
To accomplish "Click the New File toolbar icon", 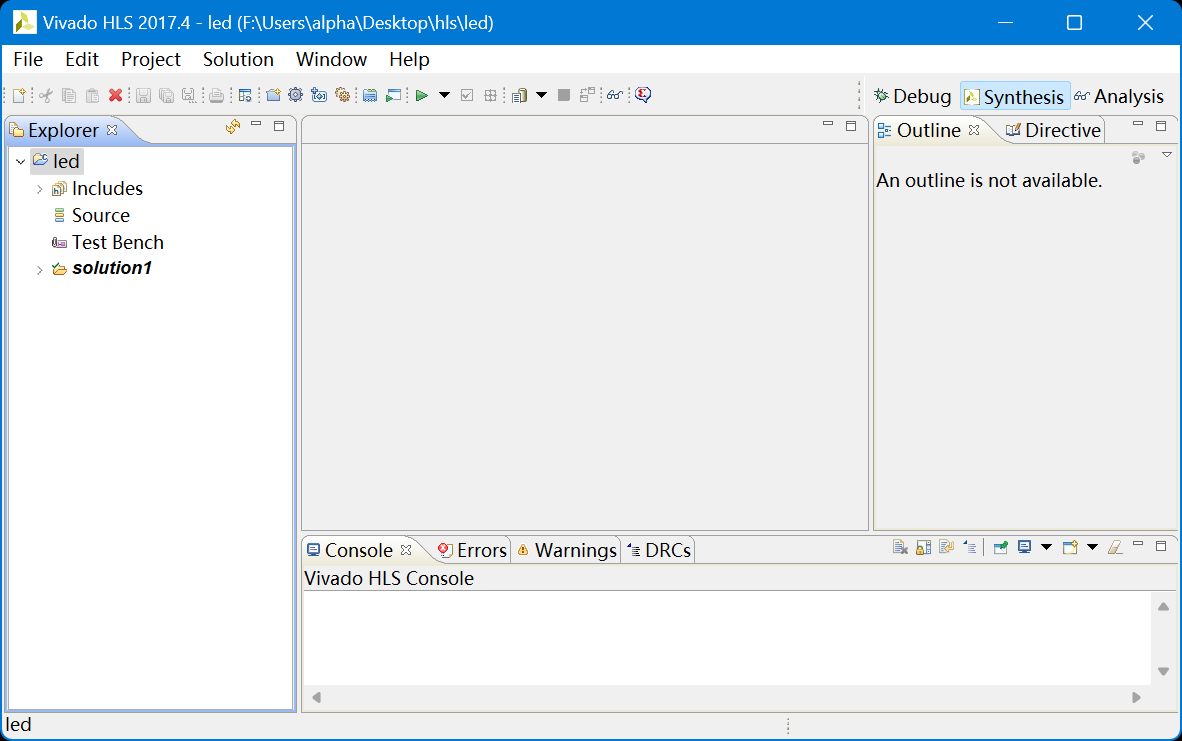I will pos(19,95).
